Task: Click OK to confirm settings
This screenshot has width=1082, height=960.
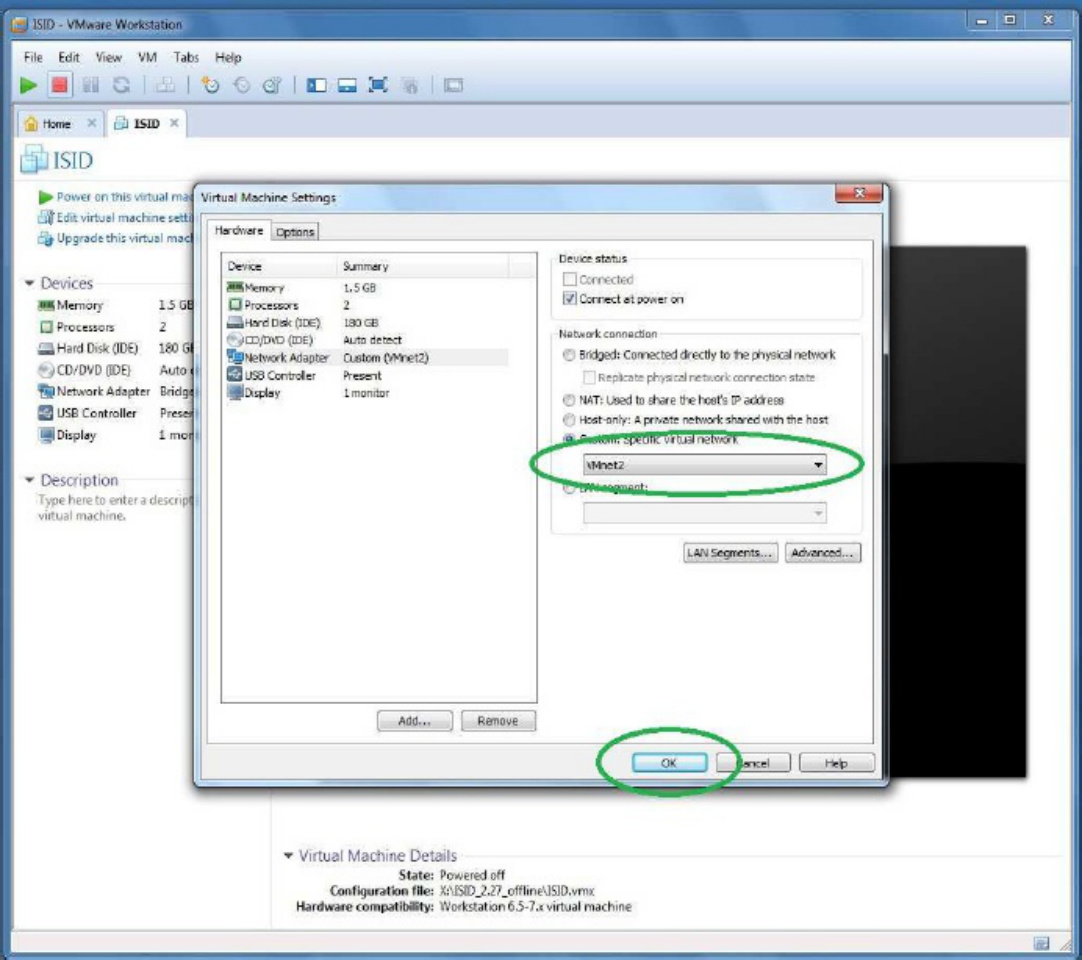Action: 669,763
